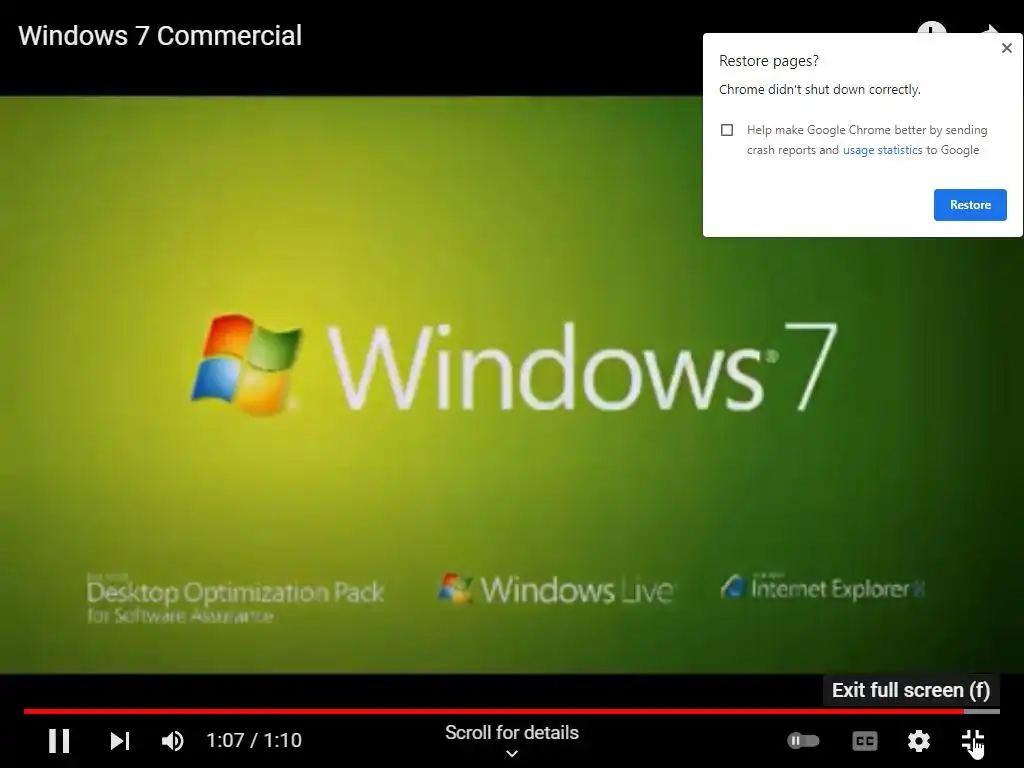This screenshot has width=1024, height=768.
Task: Skip to the next video
Action: pyautogui.click(x=120, y=741)
